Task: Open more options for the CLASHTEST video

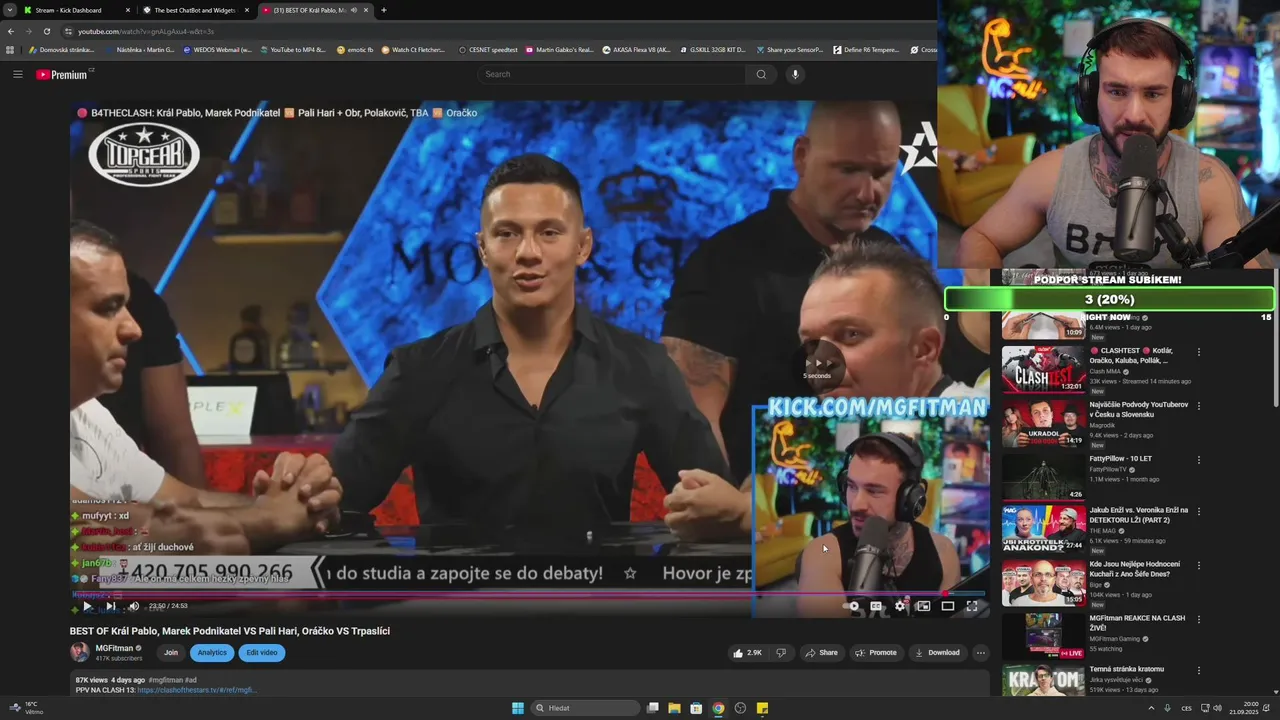Action: click(x=1198, y=352)
